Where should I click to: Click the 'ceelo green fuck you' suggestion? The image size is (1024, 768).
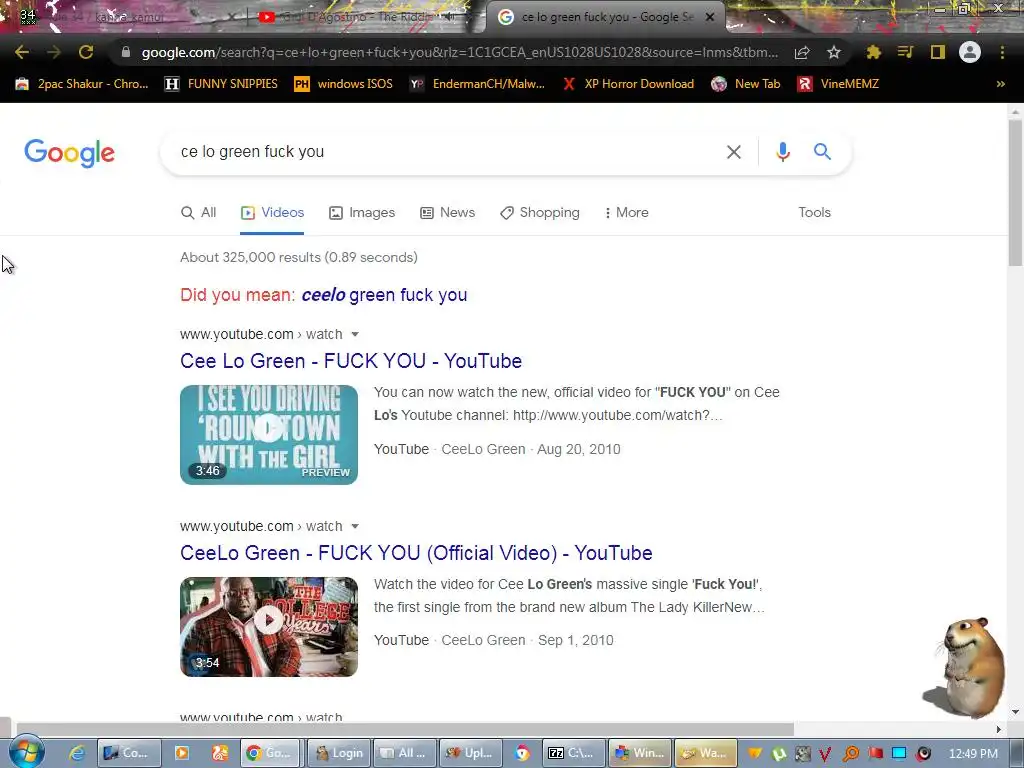coord(384,295)
